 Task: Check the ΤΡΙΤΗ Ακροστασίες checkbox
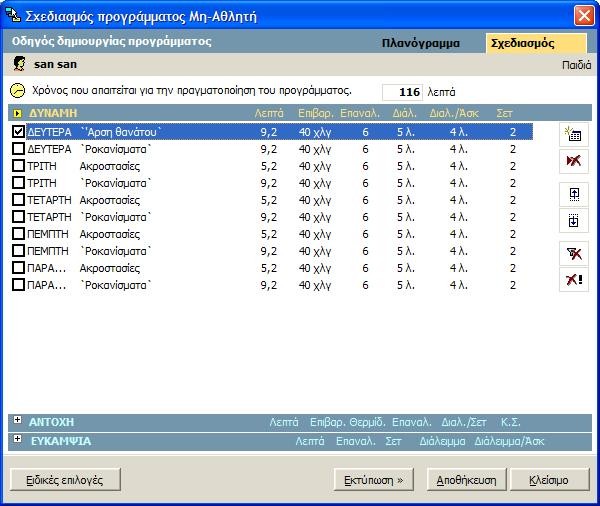coord(18,166)
